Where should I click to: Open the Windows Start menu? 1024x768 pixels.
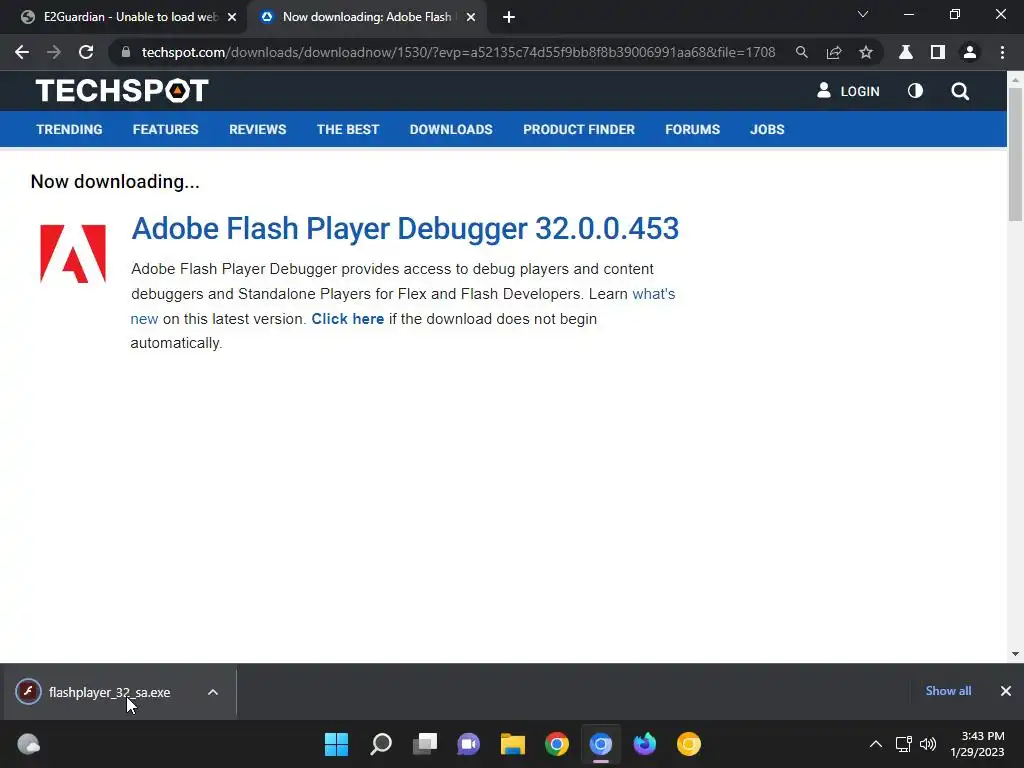coord(336,744)
